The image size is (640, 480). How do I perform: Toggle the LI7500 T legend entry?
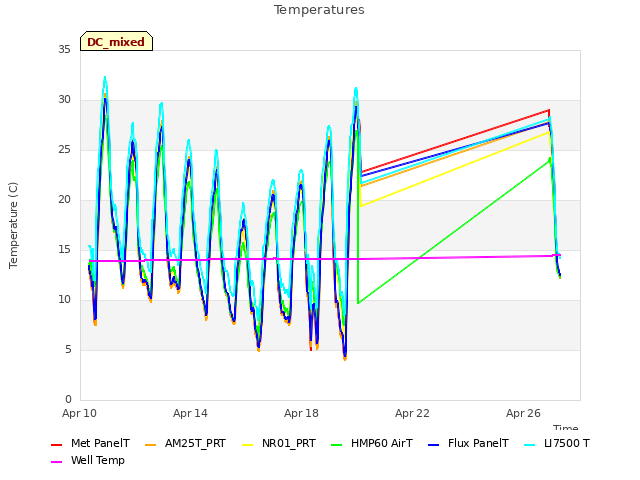click(x=557, y=443)
